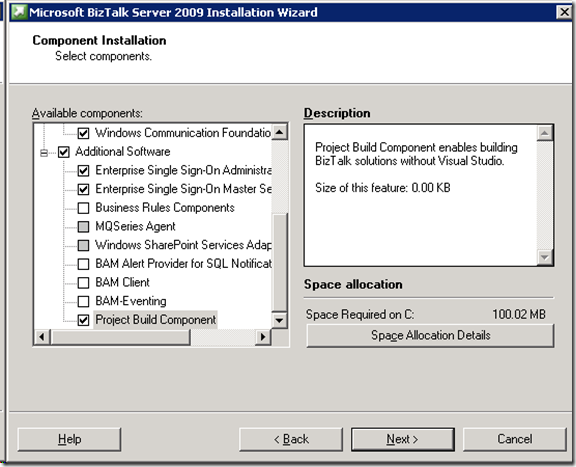
Task: Click the BizTalk installer title bar icon
Action: 19,12
